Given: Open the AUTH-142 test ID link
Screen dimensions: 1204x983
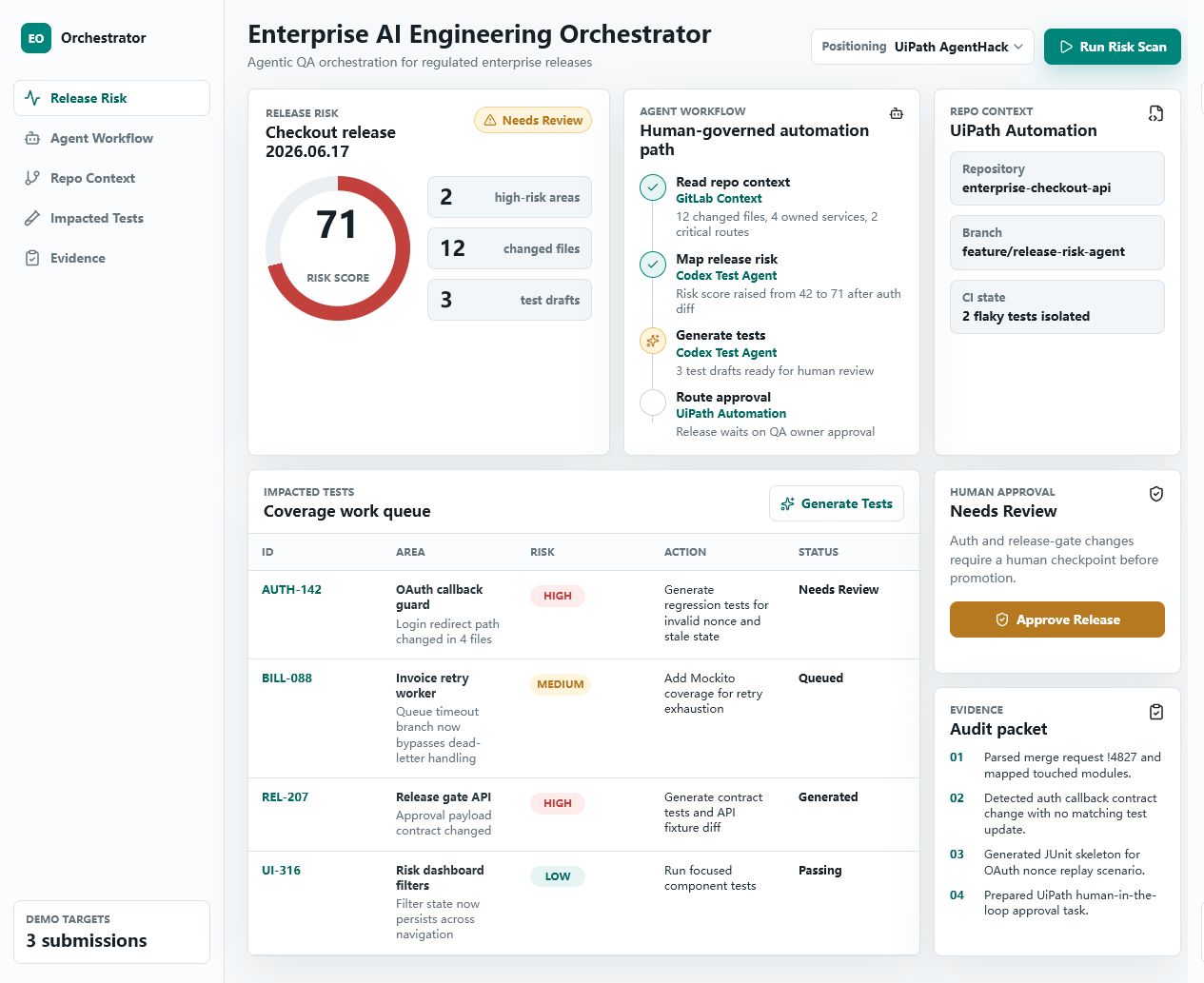Looking at the screenshot, I should (x=291, y=589).
